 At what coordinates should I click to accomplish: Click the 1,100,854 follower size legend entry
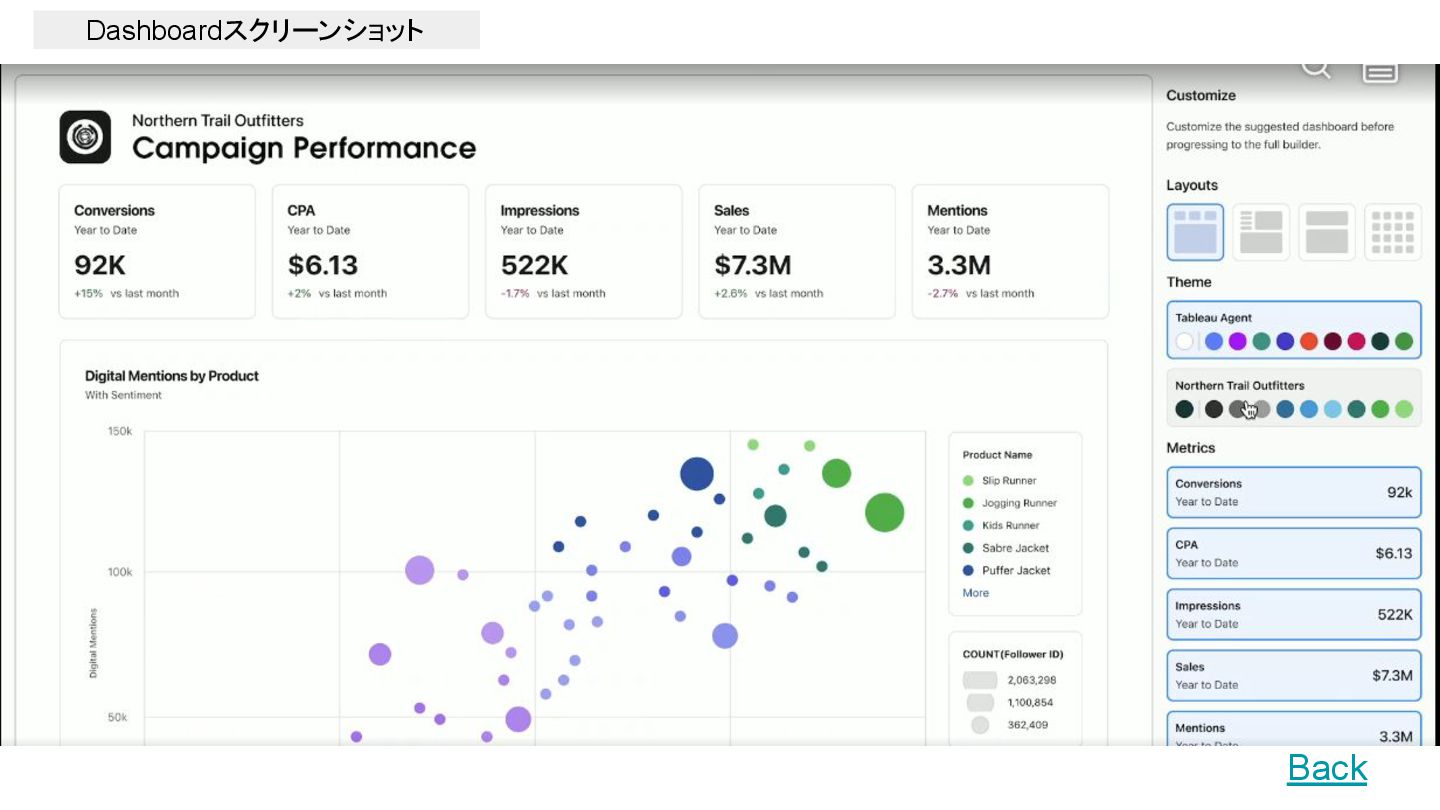pyautogui.click(x=1010, y=703)
